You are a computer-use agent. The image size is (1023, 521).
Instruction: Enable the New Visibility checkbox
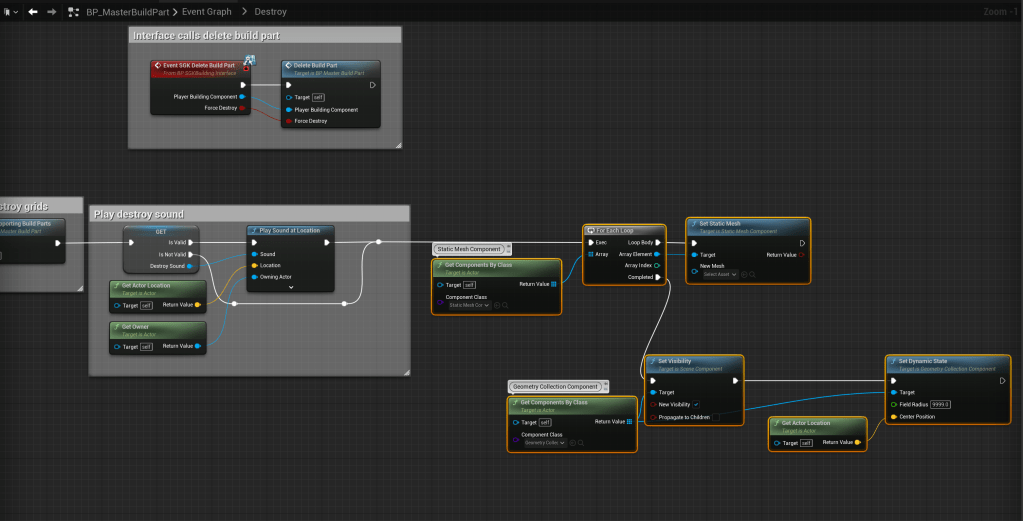click(696, 404)
